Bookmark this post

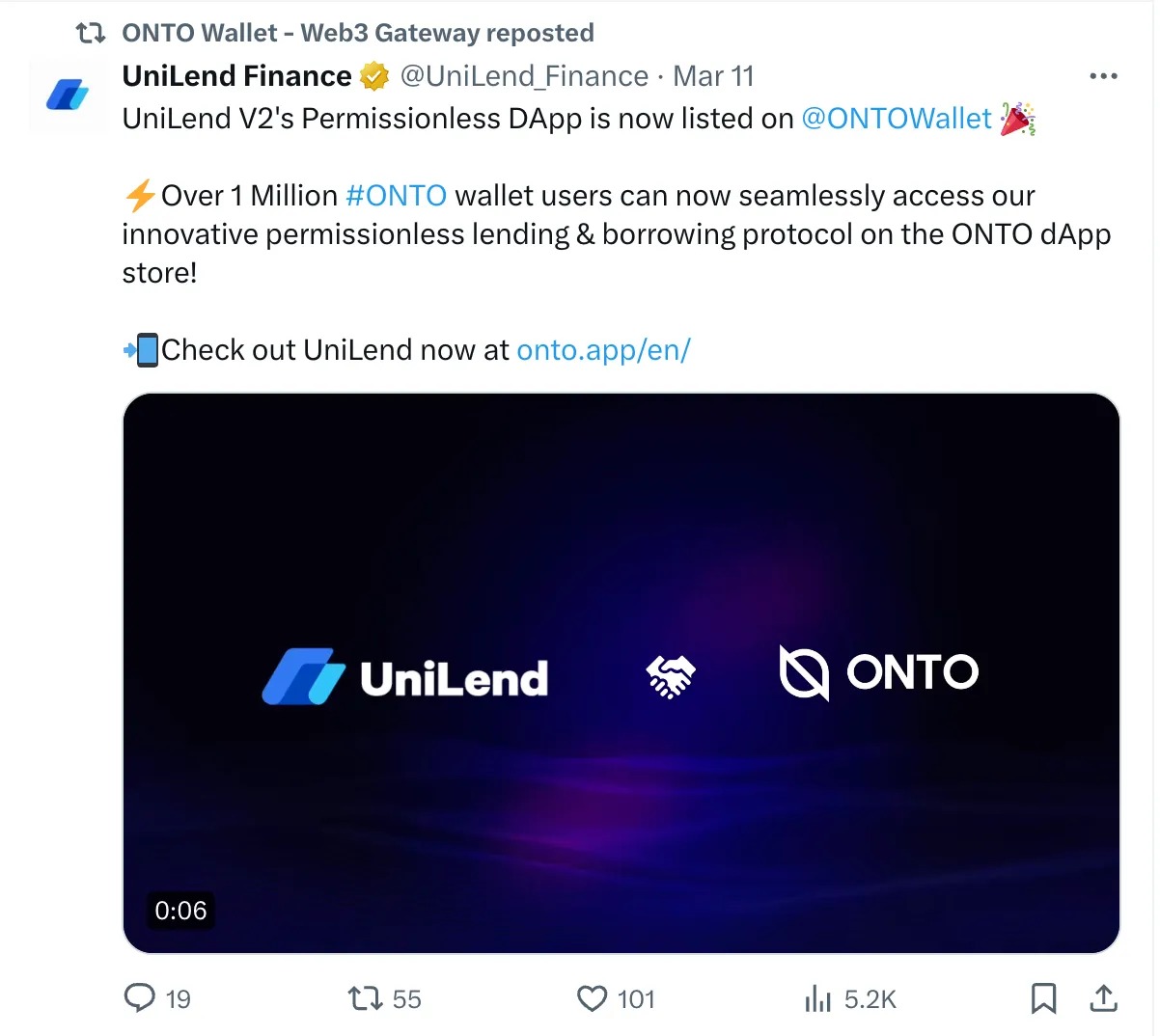1043,997
